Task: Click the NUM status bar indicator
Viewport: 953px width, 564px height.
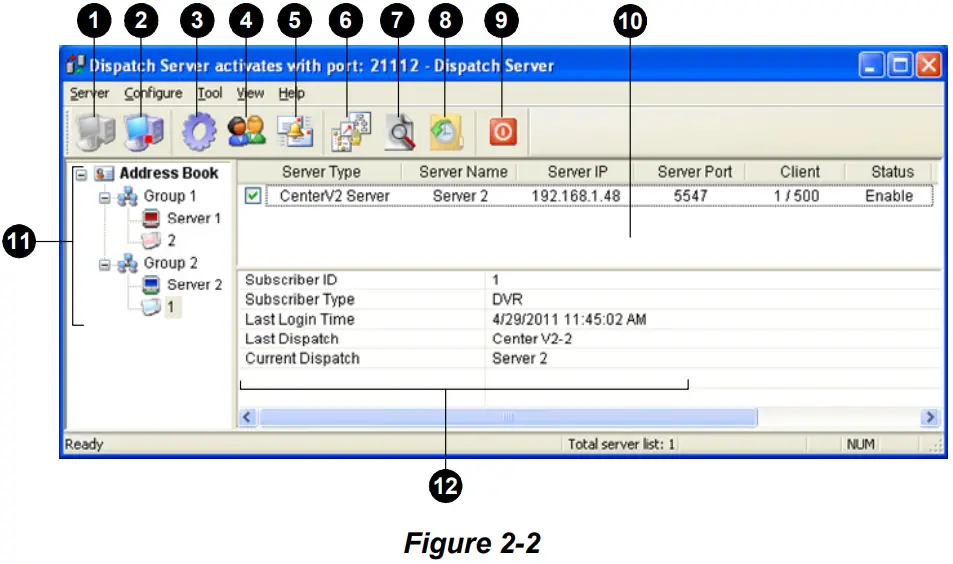Action: coord(861,444)
